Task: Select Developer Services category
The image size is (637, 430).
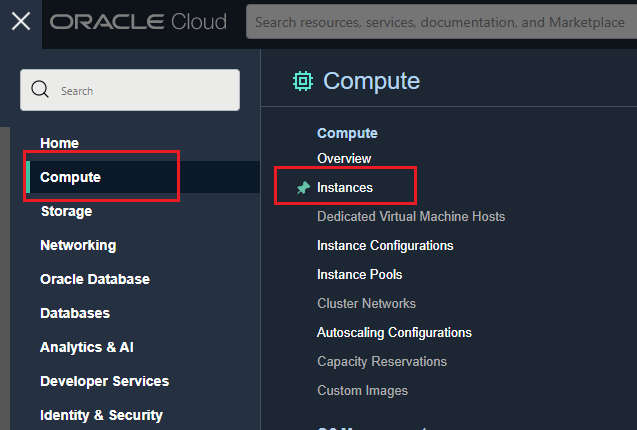Action: (x=104, y=381)
